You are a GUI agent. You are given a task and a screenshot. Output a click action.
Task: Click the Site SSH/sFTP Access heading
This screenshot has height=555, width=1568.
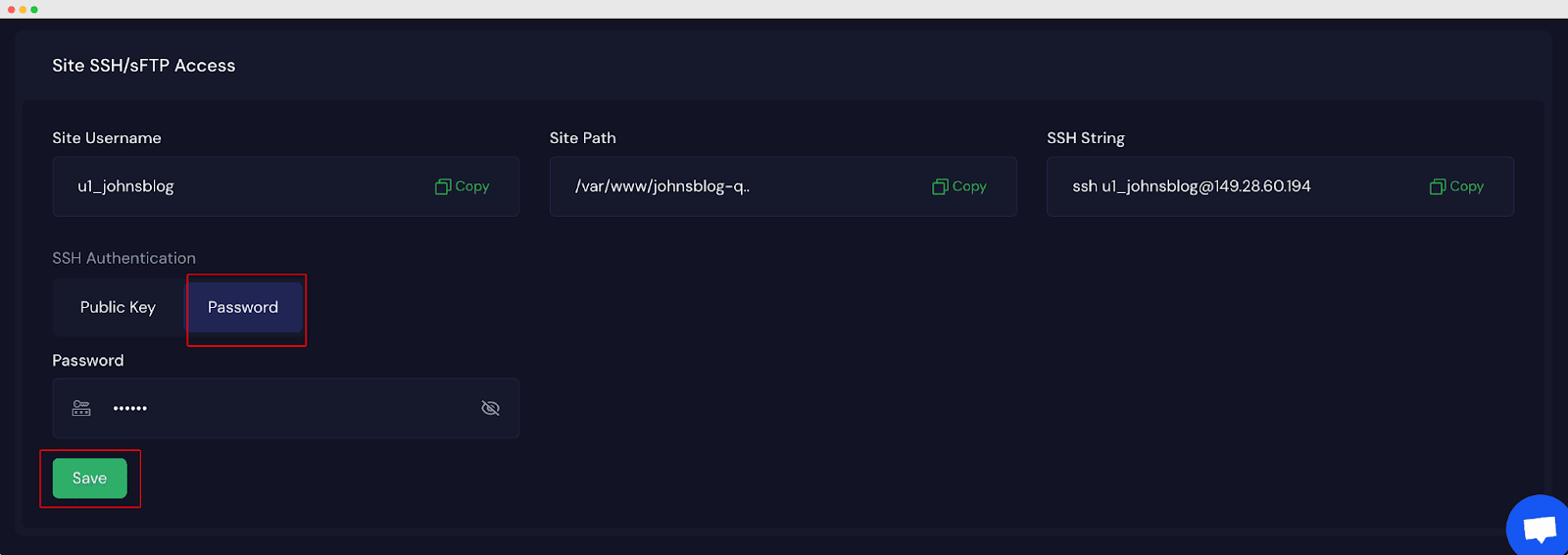[x=144, y=66]
